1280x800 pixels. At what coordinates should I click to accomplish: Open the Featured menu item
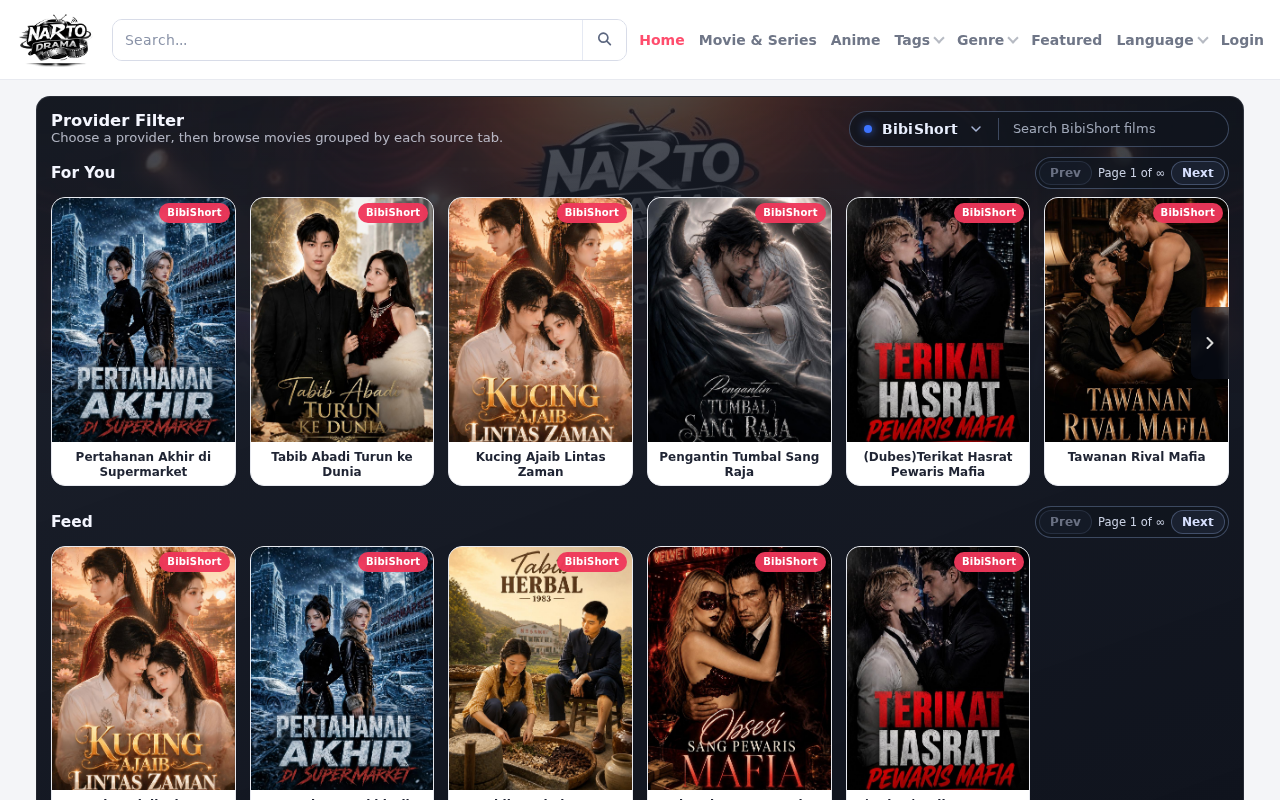point(1066,40)
